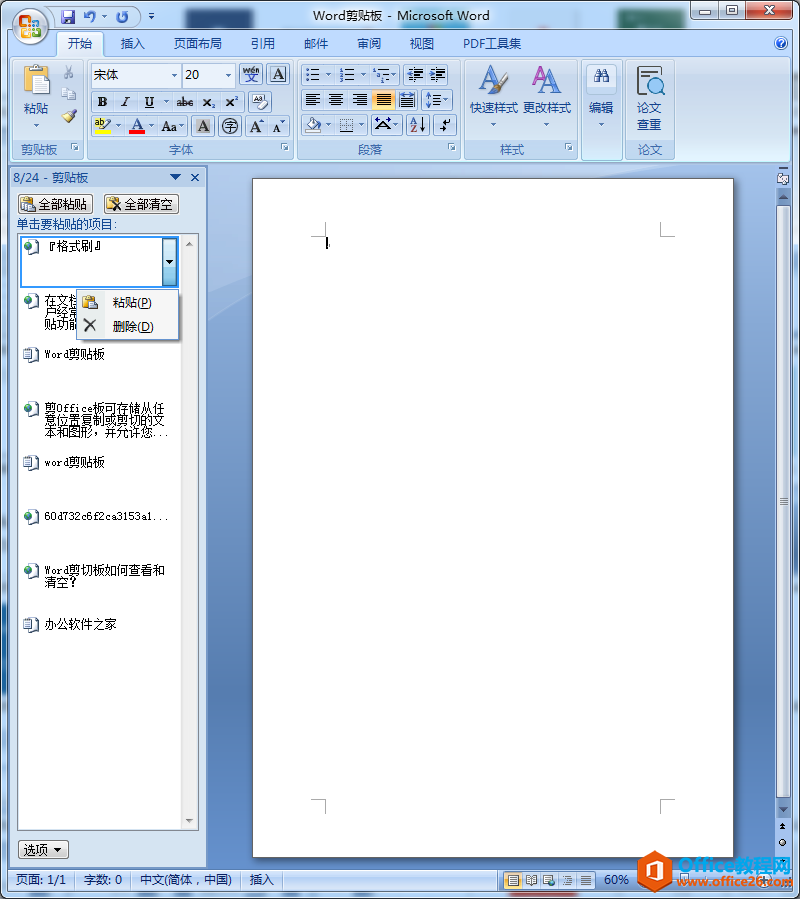Click the 60% zoom level button
This screenshot has width=800, height=899.
[616, 880]
